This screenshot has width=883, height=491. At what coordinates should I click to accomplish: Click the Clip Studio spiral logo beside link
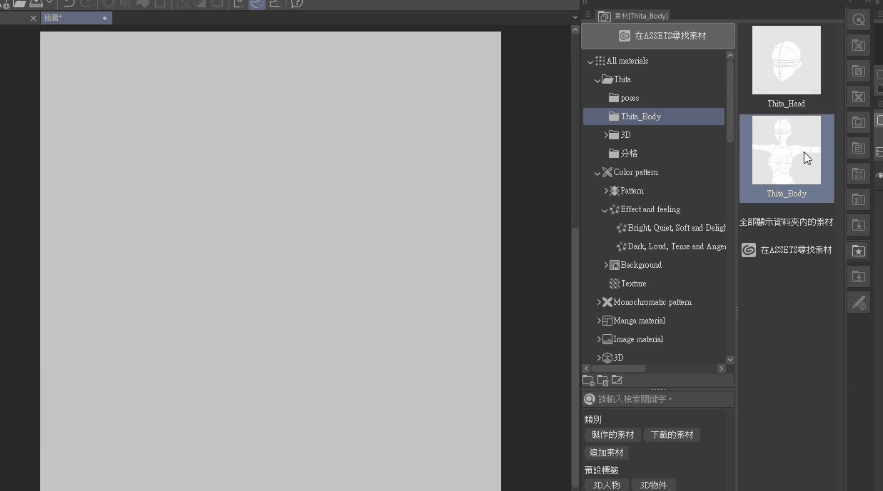(x=748, y=250)
